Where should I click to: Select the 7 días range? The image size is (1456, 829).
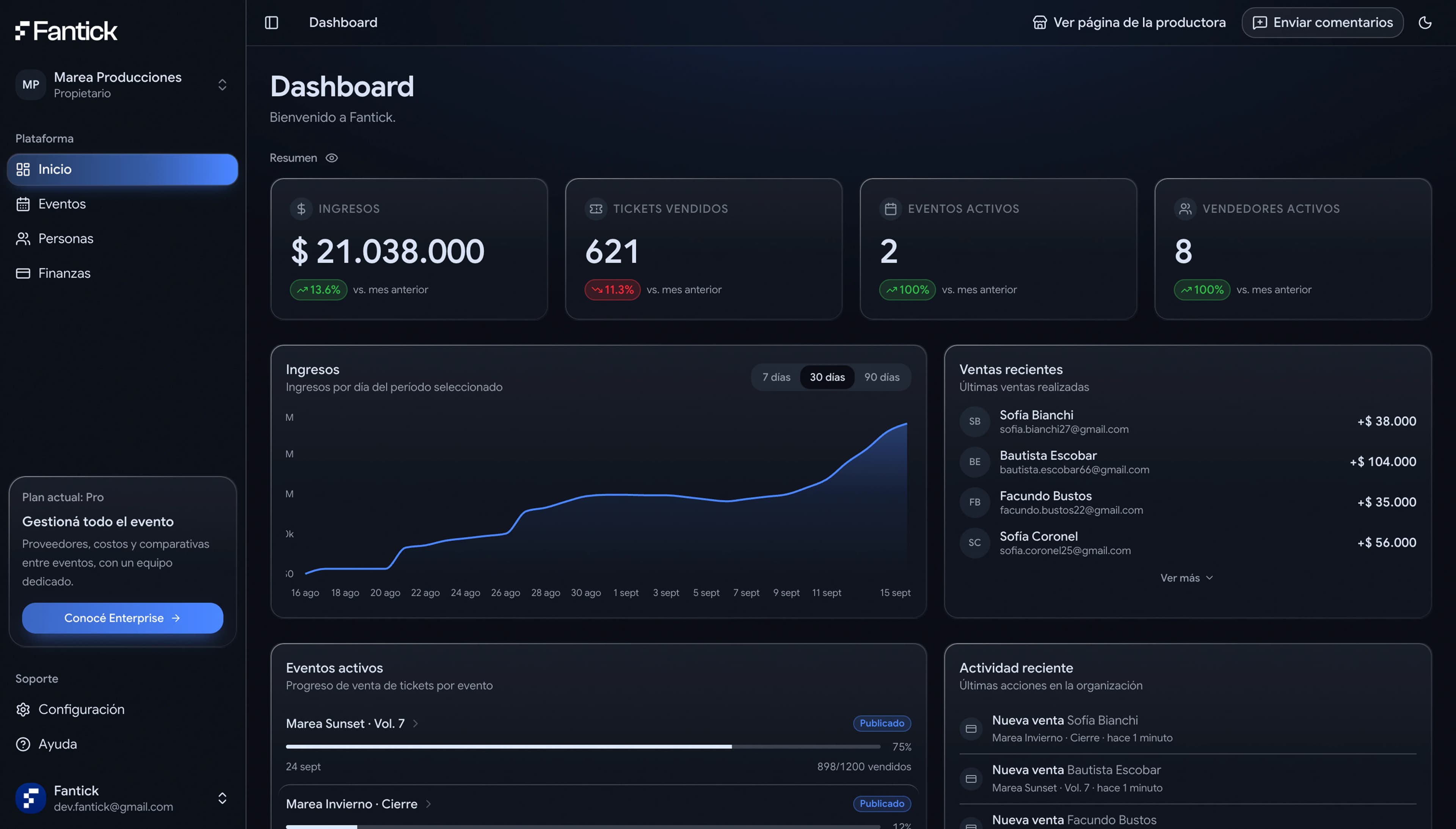(776, 378)
